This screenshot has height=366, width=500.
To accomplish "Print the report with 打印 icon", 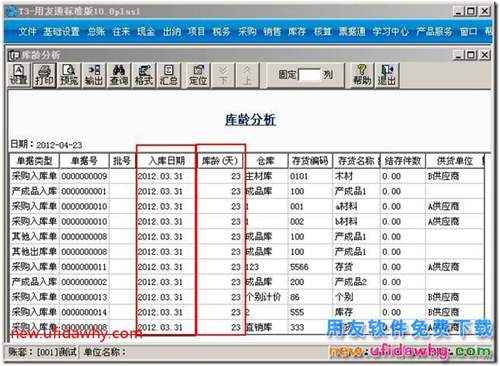I will (x=44, y=75).
